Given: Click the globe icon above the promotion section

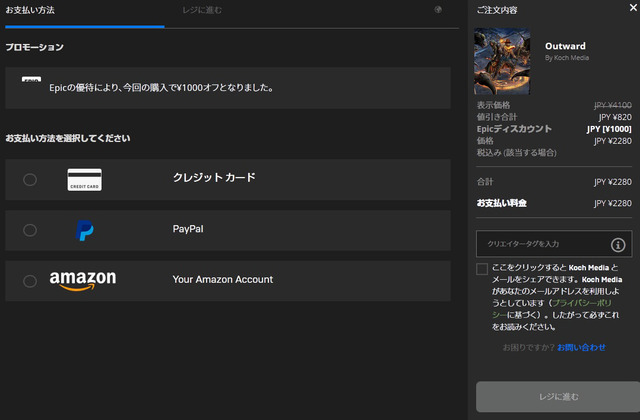Looking at the screenshot, I should pyautogui.click(x=438, y=10).
